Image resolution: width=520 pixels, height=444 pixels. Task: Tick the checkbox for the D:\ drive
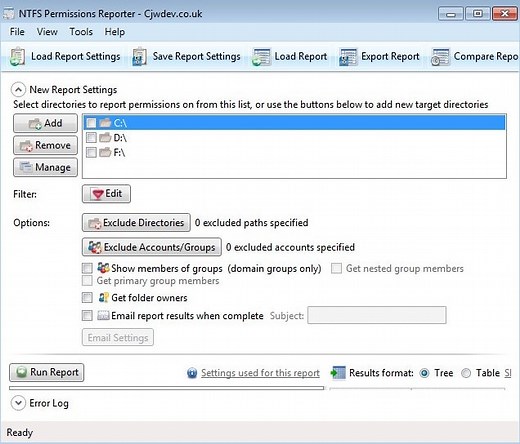91,138
